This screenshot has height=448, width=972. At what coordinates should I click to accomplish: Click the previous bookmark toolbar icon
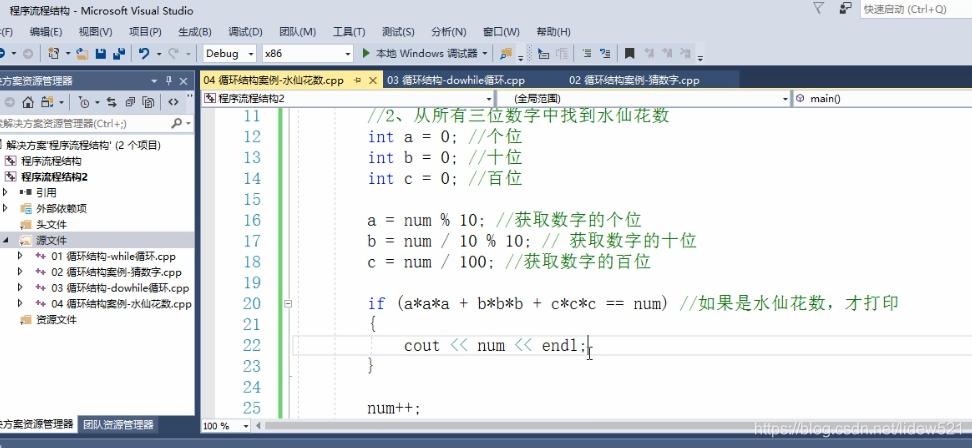[x=649, y=53]
